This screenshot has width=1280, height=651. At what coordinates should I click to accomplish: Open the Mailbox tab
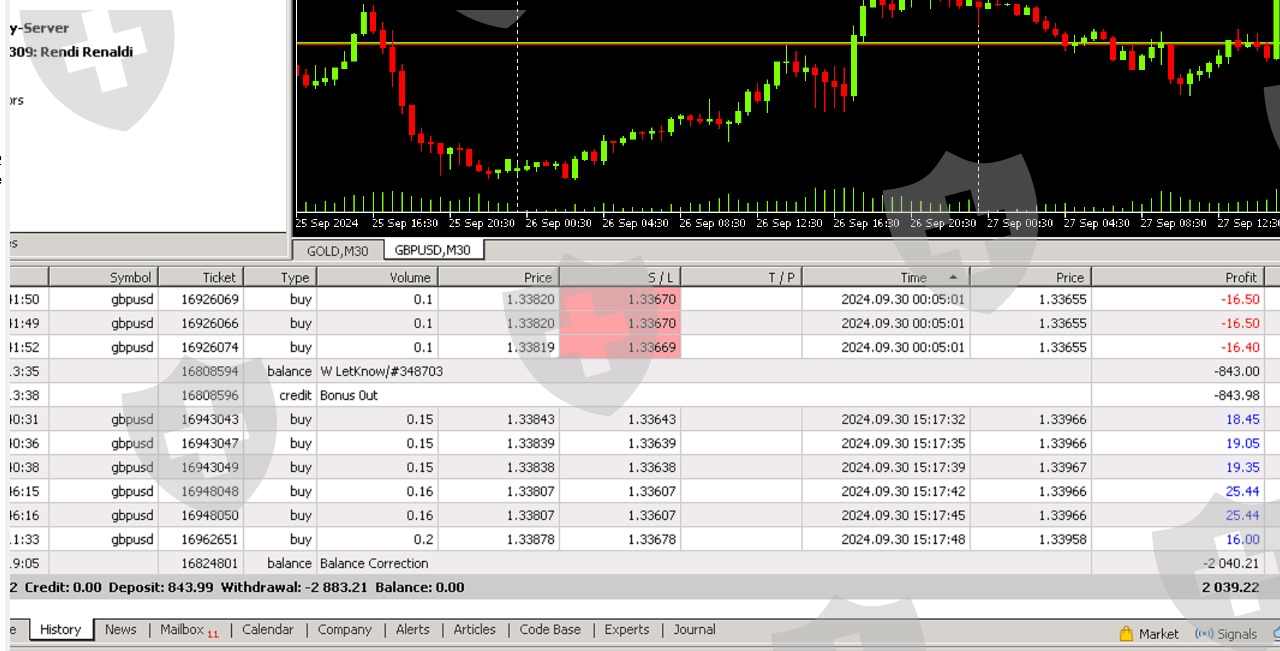click(182, 629)
